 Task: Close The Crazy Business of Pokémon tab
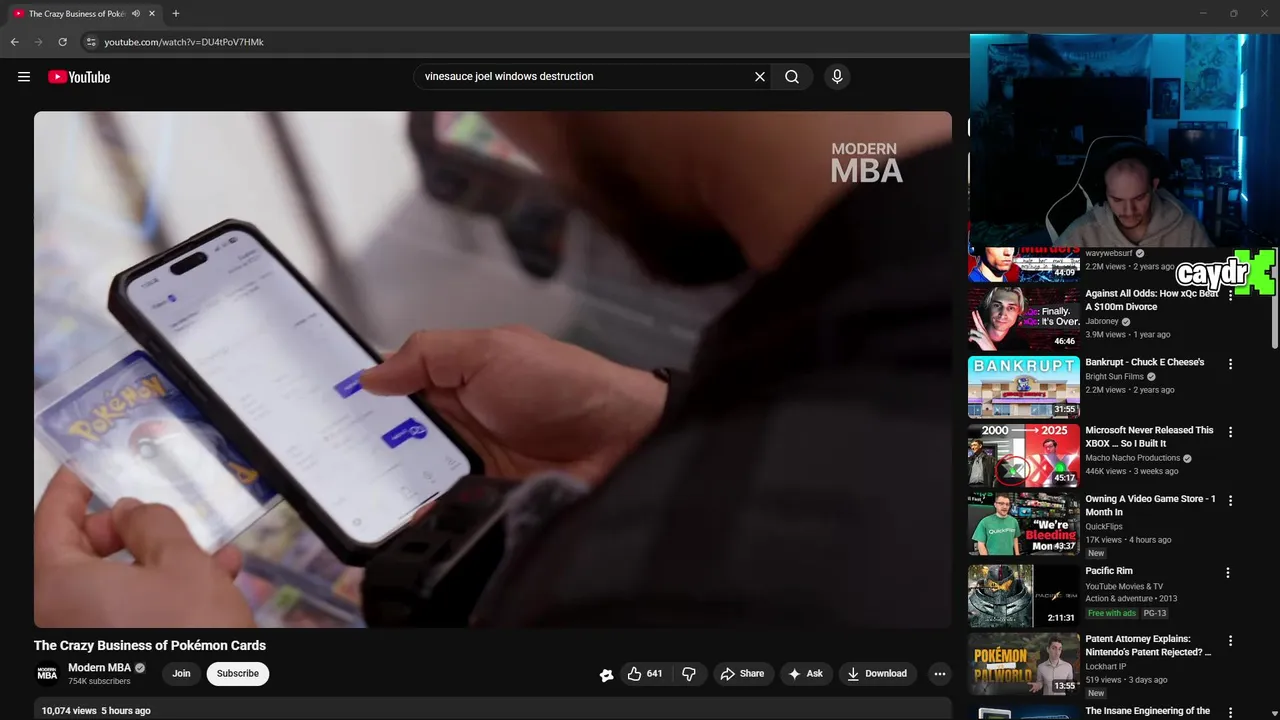152,14
